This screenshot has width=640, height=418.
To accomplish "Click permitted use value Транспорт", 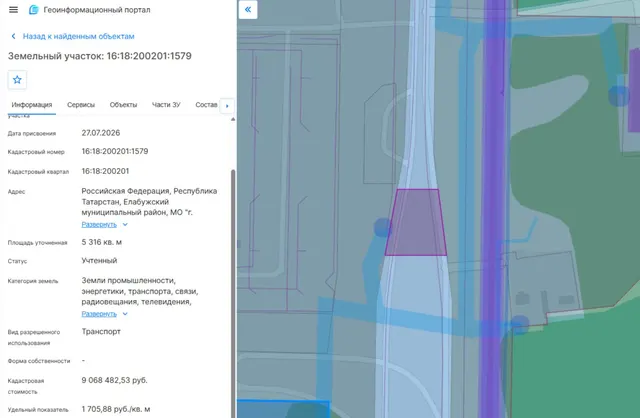I will point(101,331).
